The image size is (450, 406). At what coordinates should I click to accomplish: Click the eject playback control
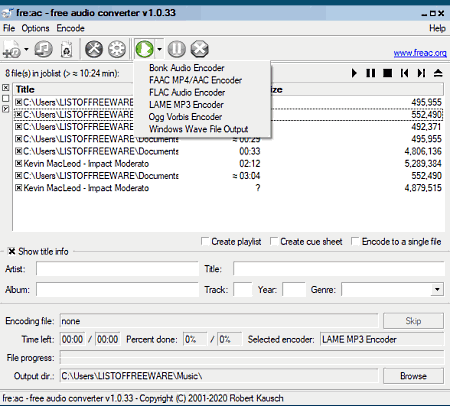point(438,73)
